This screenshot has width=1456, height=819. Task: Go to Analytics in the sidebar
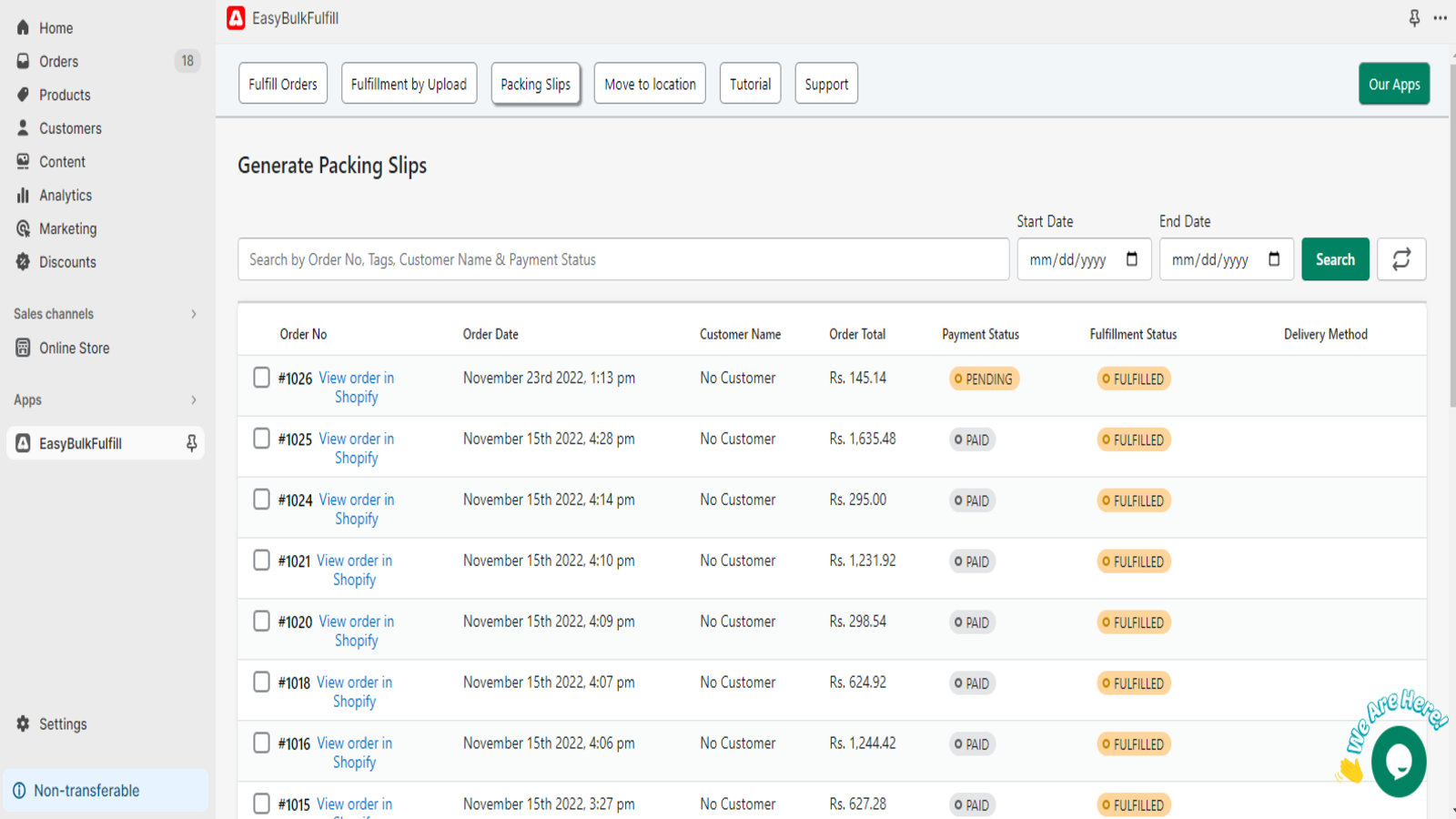pyautogui.click(x=65, y=195)
